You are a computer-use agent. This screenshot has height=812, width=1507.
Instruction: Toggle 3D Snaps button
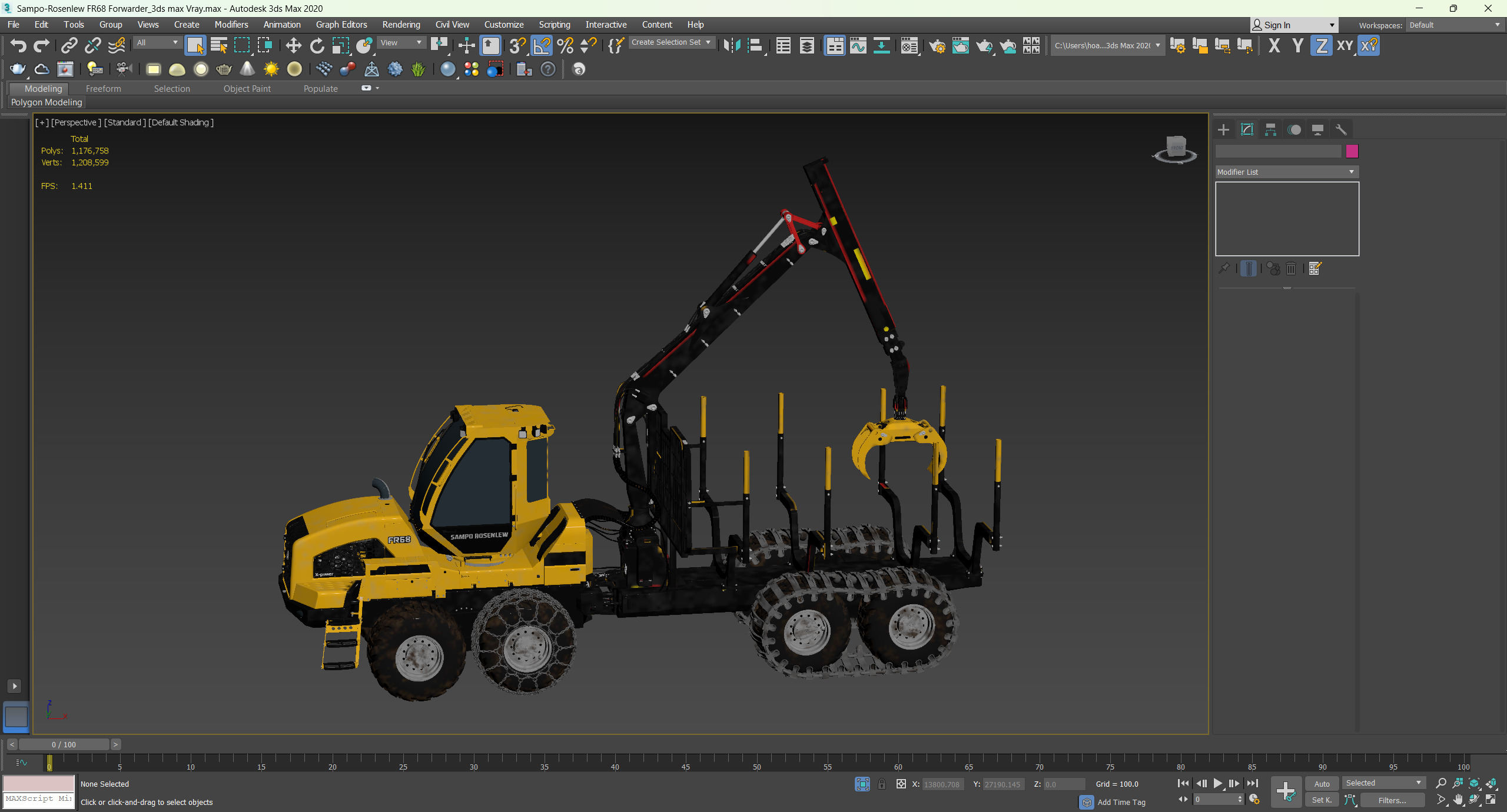click(x=517, y=45)
